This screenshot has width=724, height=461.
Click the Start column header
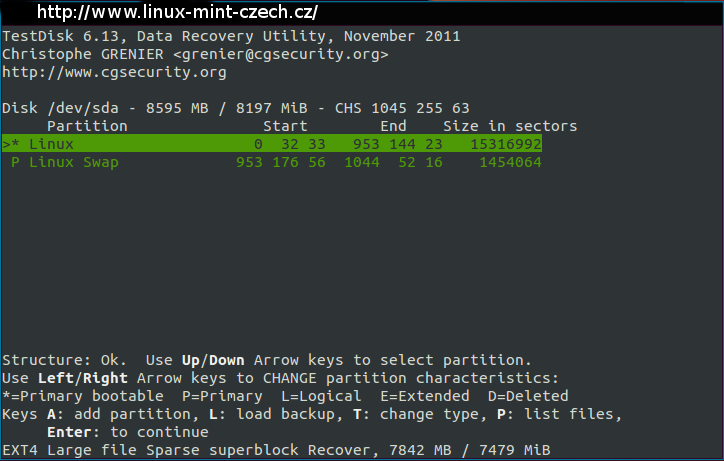click(285, 126)
